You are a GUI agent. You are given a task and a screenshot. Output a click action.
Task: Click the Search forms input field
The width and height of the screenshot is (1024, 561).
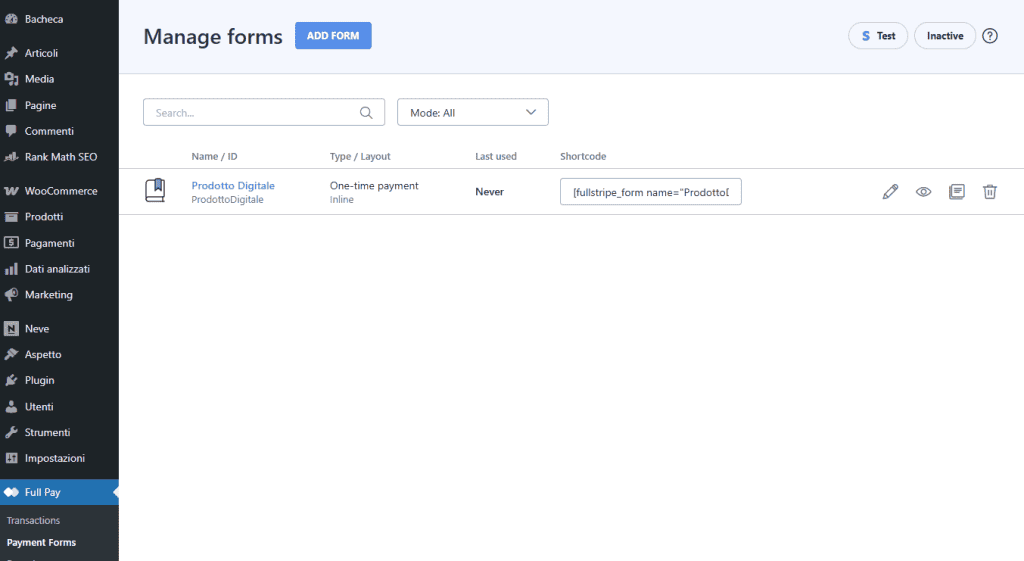coord(264,112)
